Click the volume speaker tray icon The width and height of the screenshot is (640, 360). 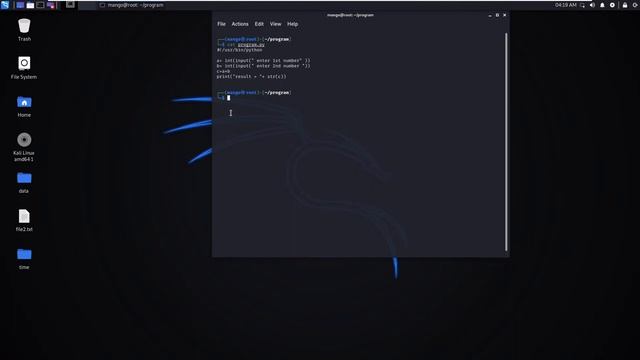click(592, 5)
